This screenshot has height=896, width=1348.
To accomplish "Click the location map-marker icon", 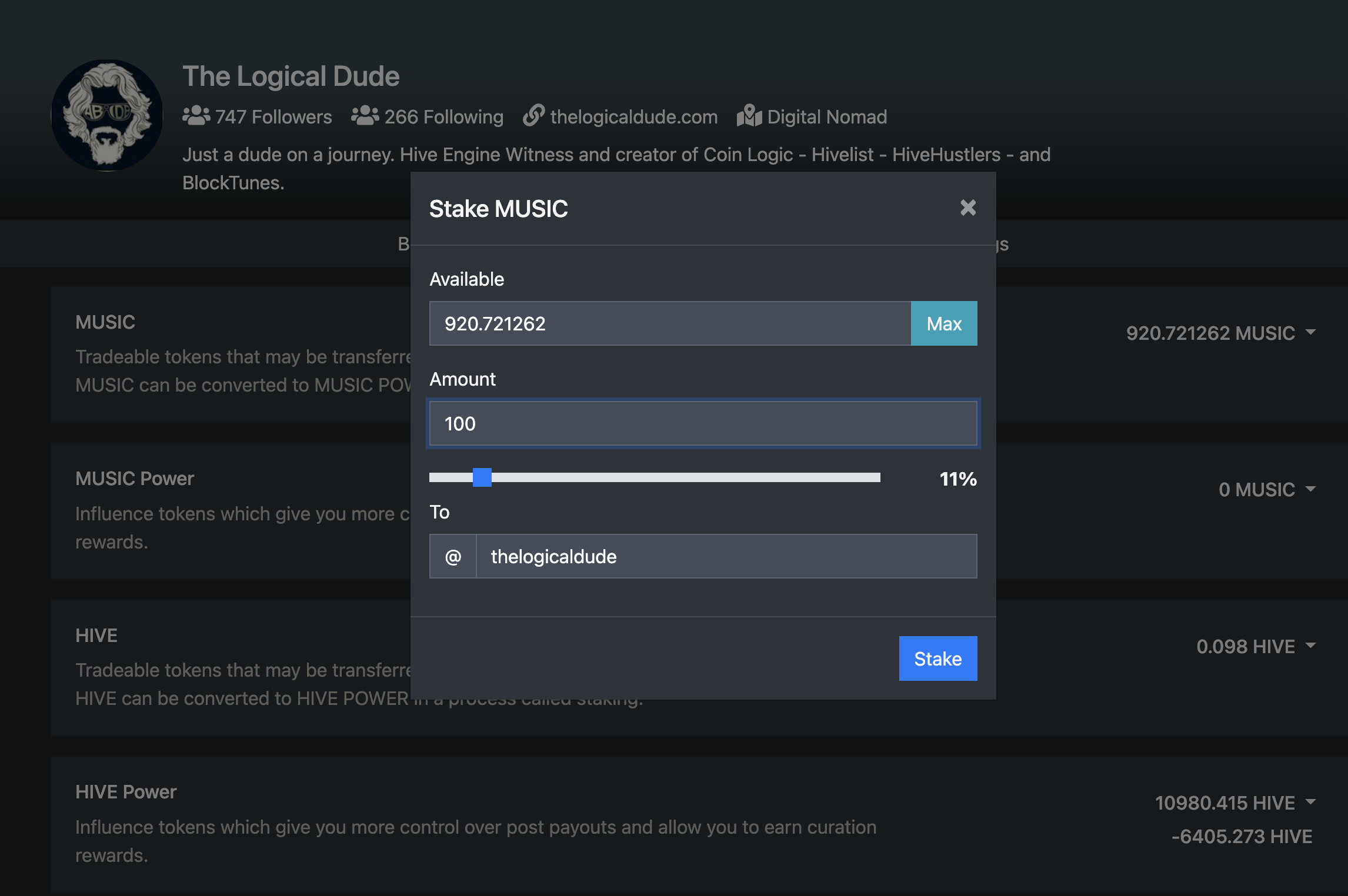I will (x=749, y=115).
